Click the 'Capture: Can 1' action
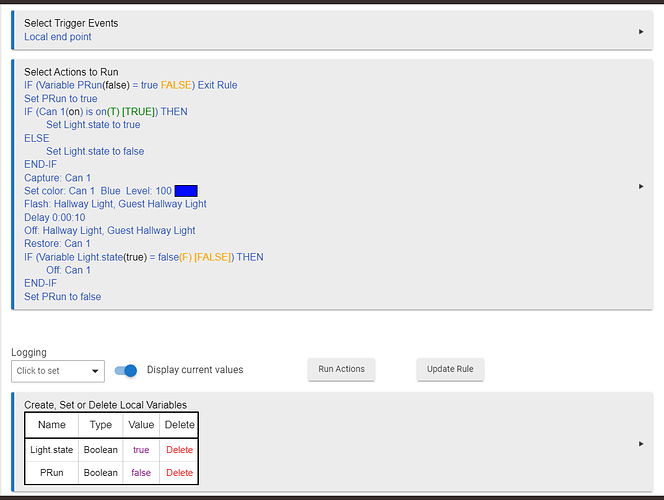Viewport: 664px width, 500px height. coord(58,178)
